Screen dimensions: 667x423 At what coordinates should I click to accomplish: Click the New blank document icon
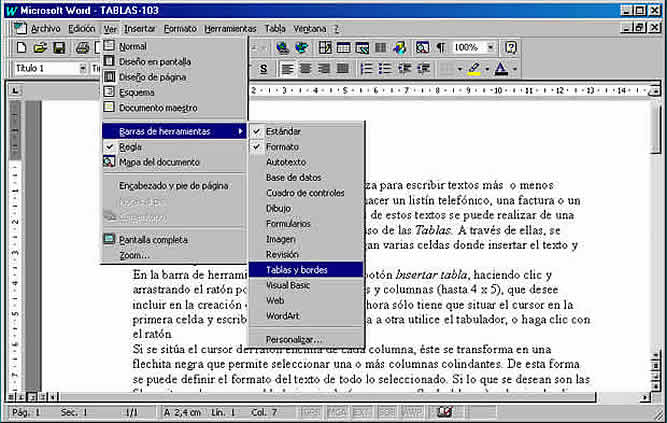pyautogui.click(x=19, y=48)
